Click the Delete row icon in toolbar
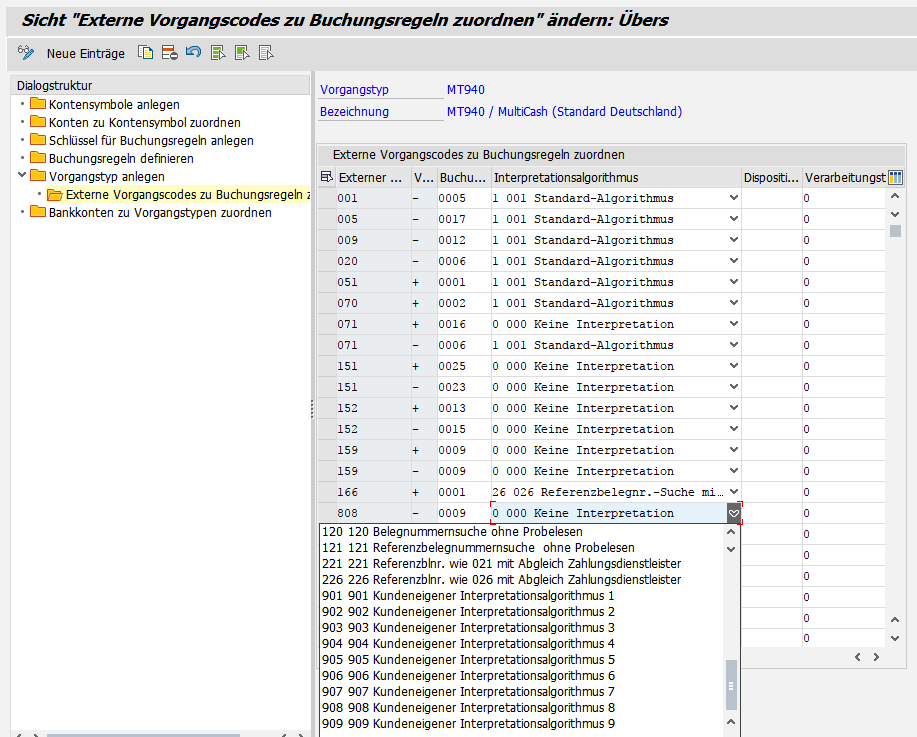This screenshot has width=917, height=737. pyautogui.click(x=170, y=53)
